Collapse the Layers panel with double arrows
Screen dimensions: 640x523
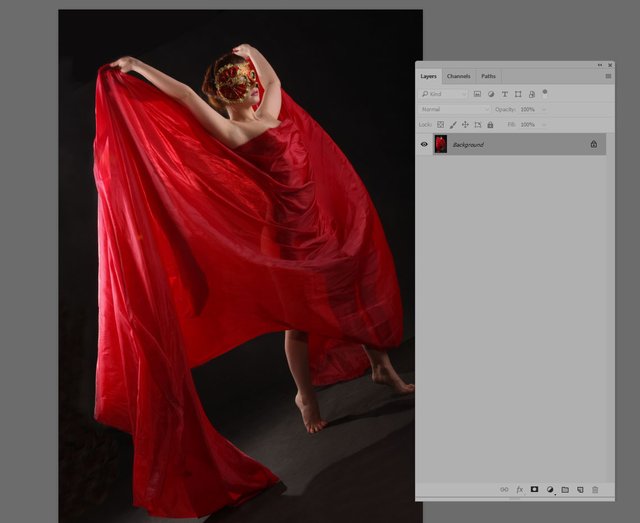click(600, 65)
